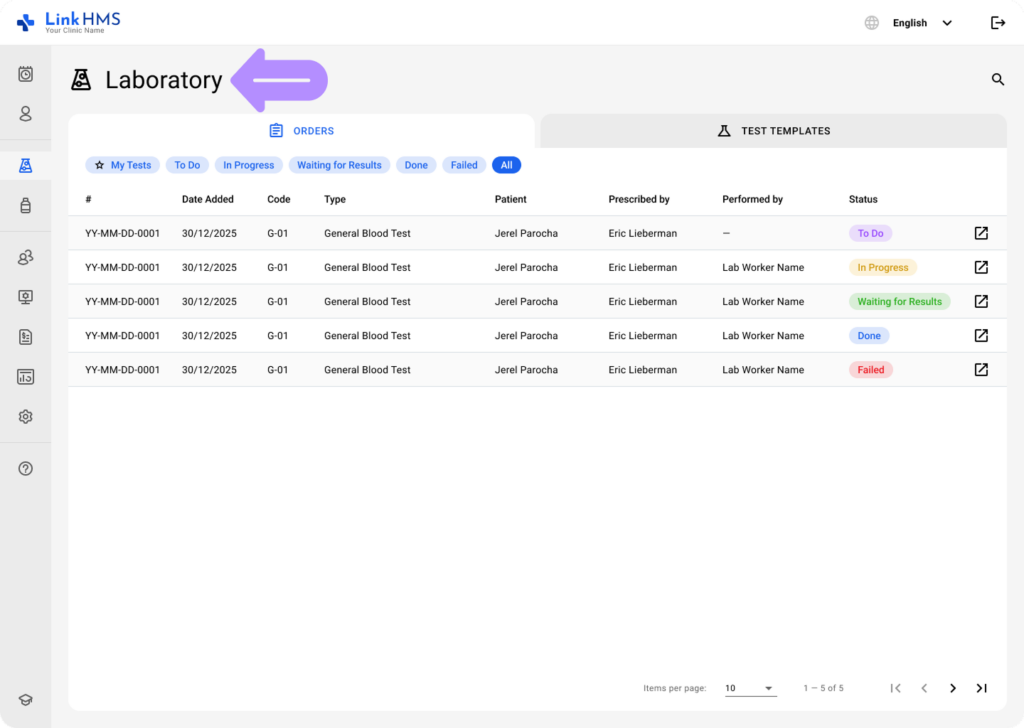Viewport: 1024px width, 728px height.
Task: Click the logout icon in the header
Action: [997, 23]
